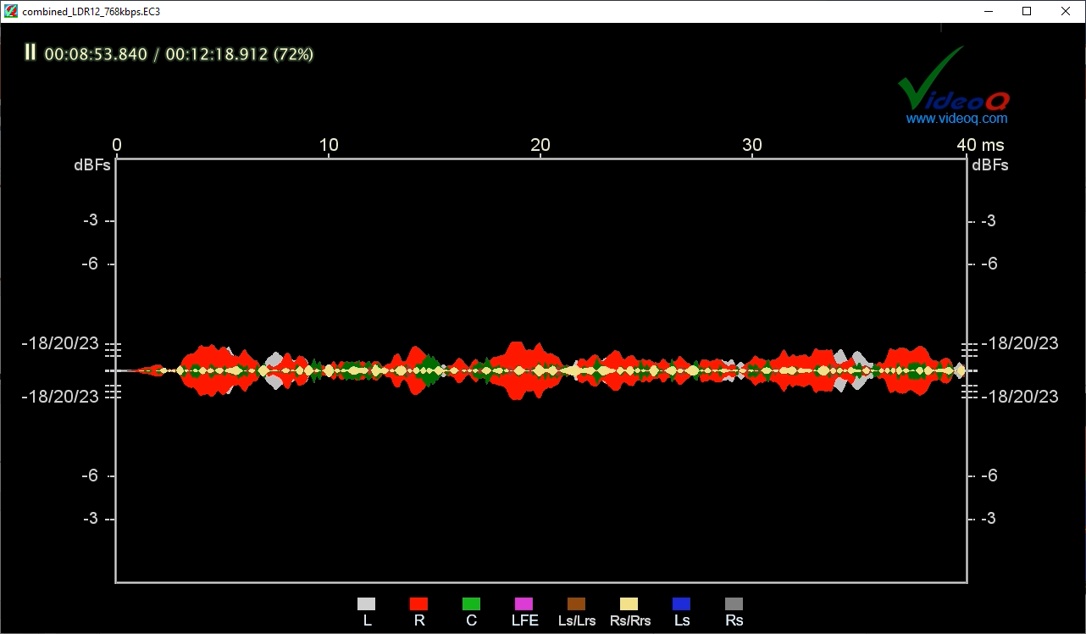Click the VideoQ application icon in title bar
The height and width of the screenshot is (634, 1086).
pos(10,11)
